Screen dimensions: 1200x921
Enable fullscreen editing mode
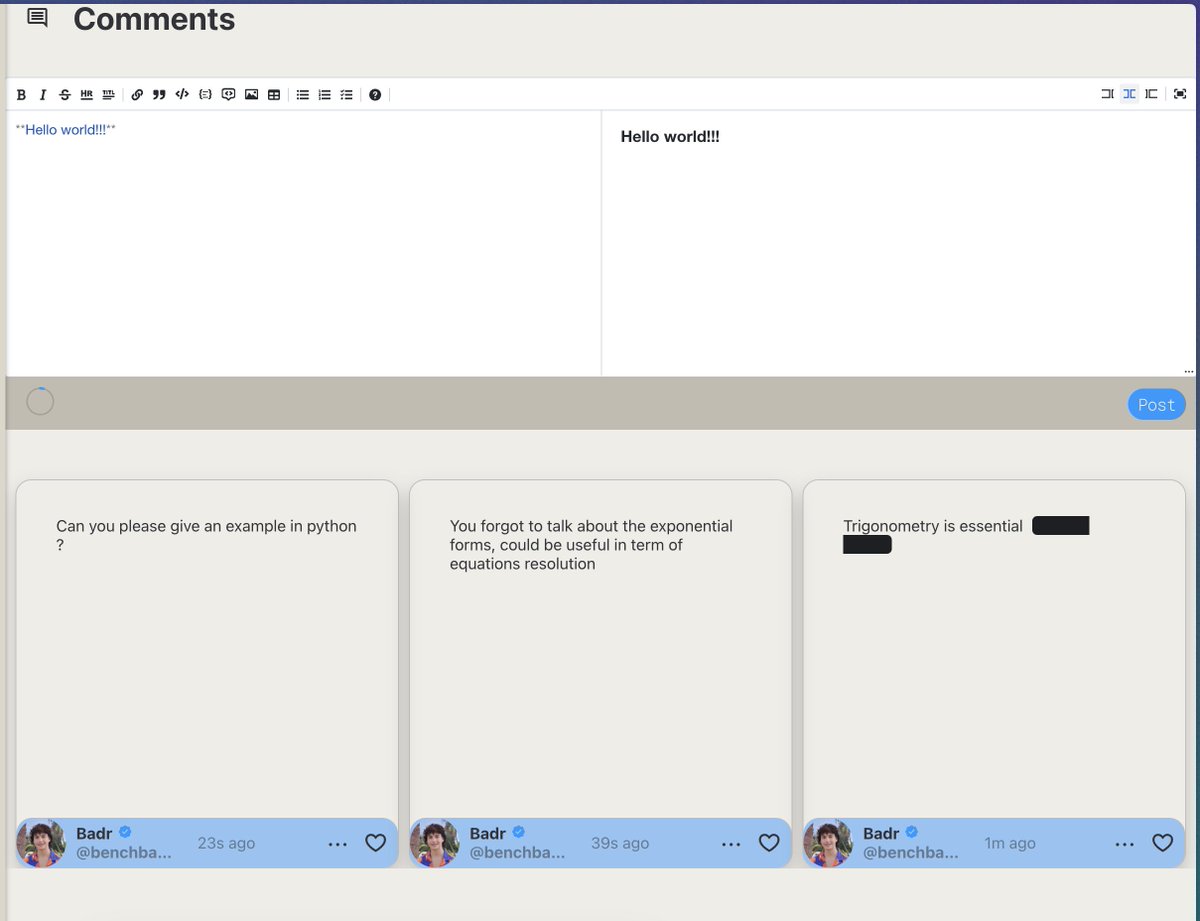point(1180,94)
